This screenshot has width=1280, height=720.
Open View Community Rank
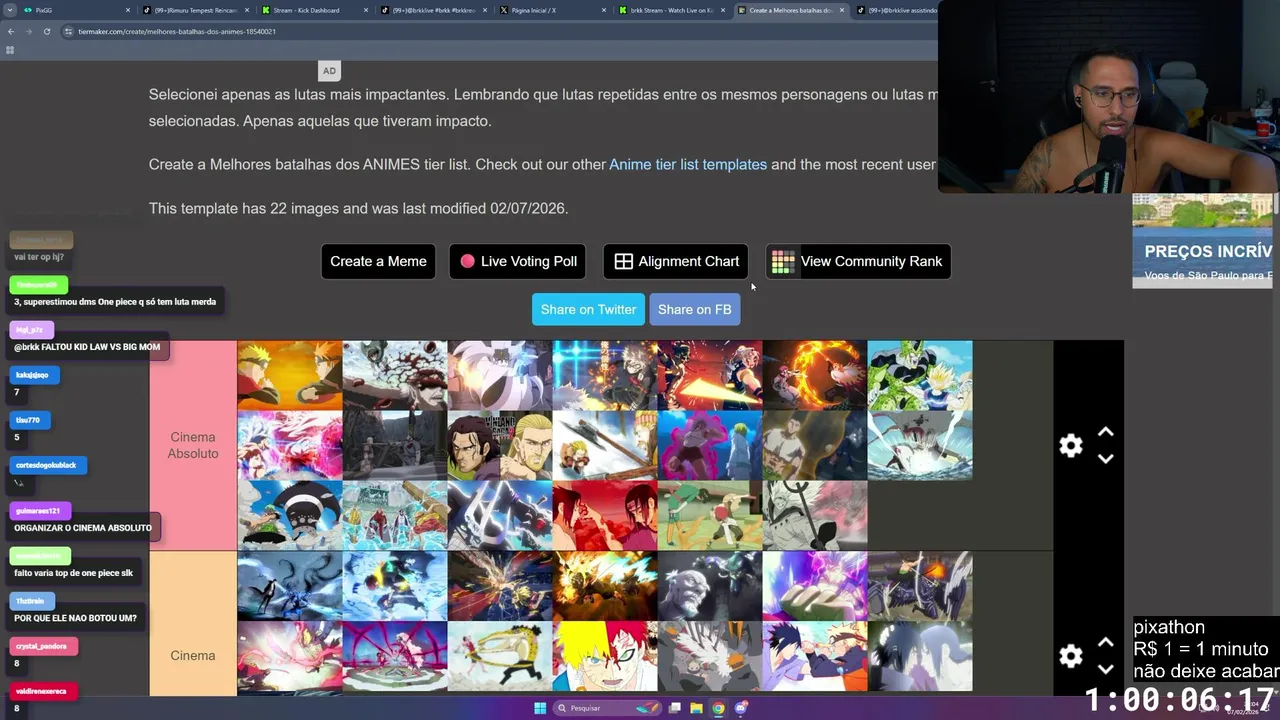coord(858,261)
